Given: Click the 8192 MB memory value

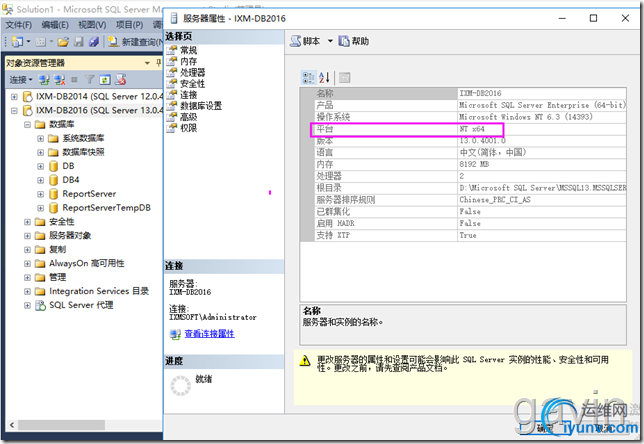Looking at the screenshot, I should [474, 164].
